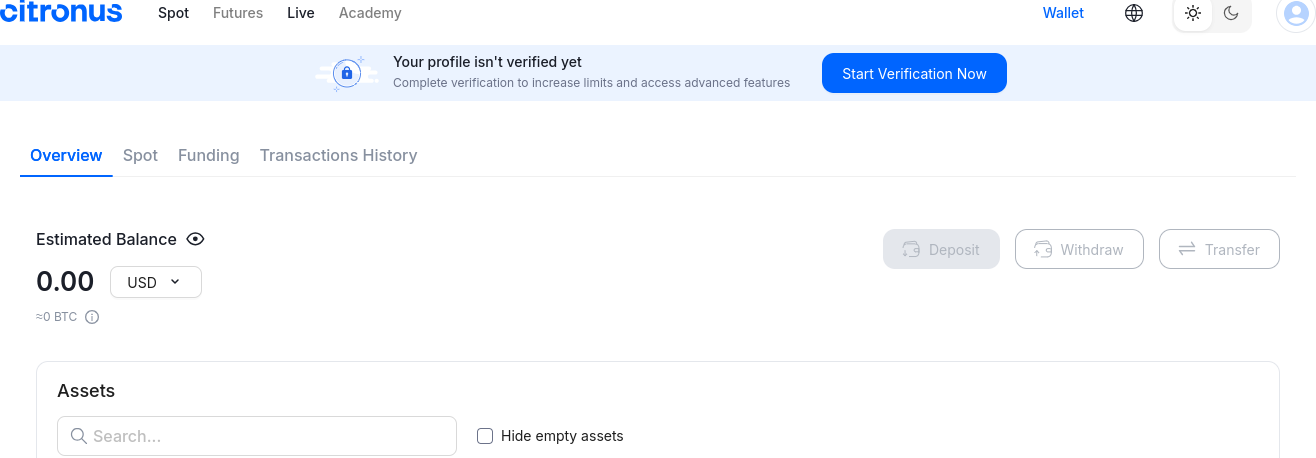Click the Transfer button
Image resolution: width=1316 pixels, height=458 pixels.
click(x=1219, y=249)
